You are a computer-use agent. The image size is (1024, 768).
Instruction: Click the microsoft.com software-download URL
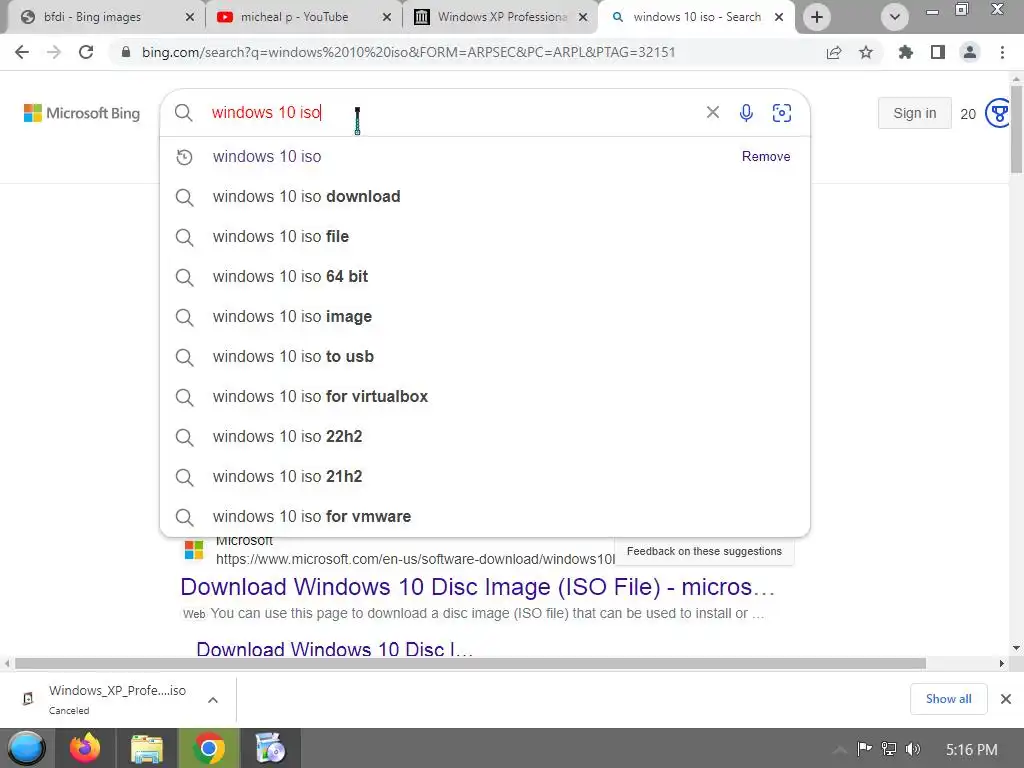[415, 559]
